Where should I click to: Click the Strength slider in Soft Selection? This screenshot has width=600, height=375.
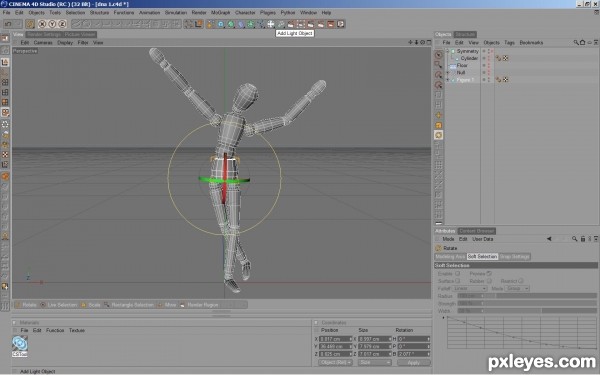(527, 303)
